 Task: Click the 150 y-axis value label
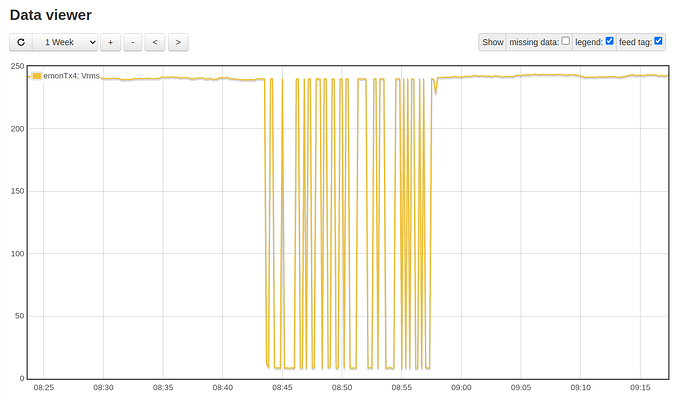click(x=18, y=191)
